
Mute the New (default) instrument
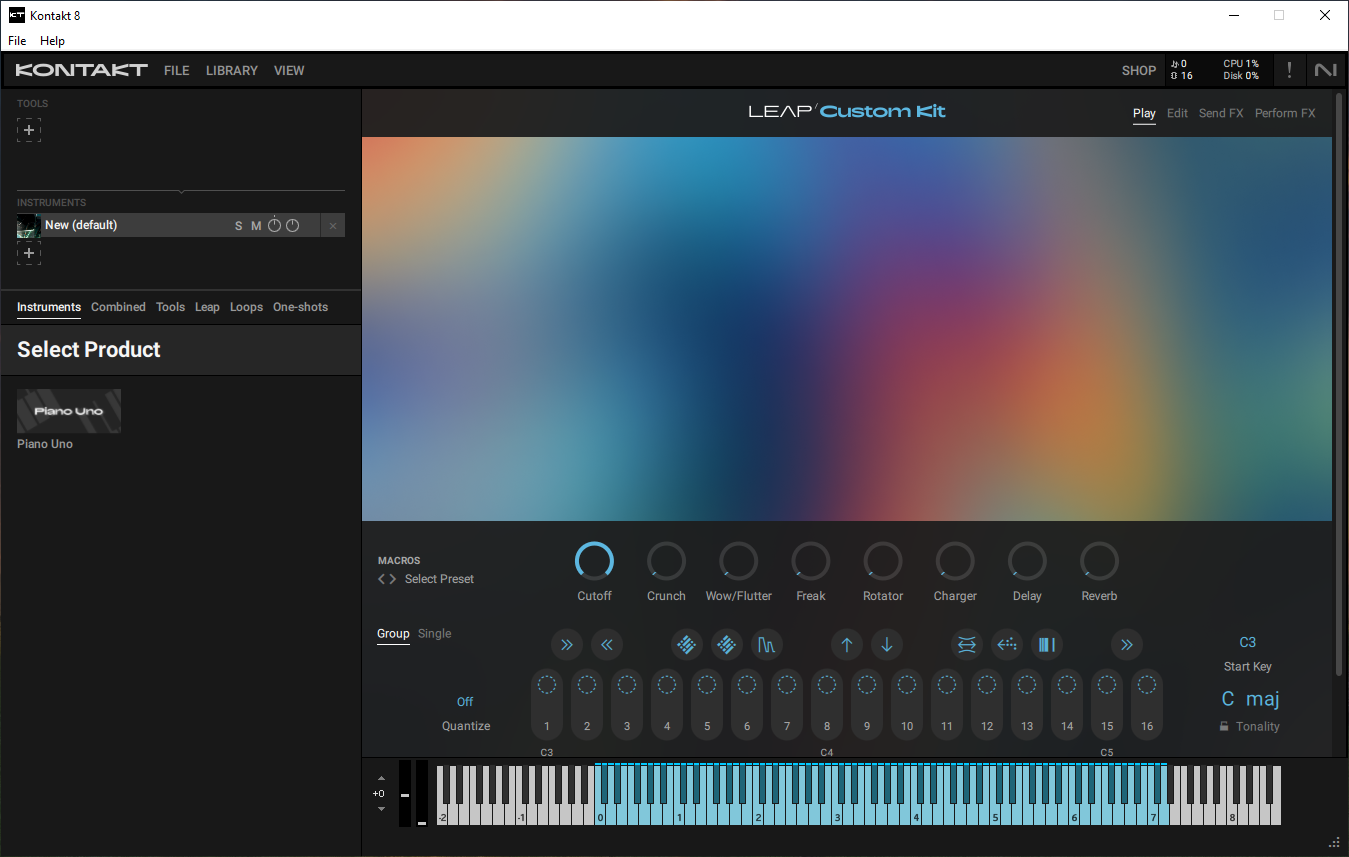[x=256, y=225]
